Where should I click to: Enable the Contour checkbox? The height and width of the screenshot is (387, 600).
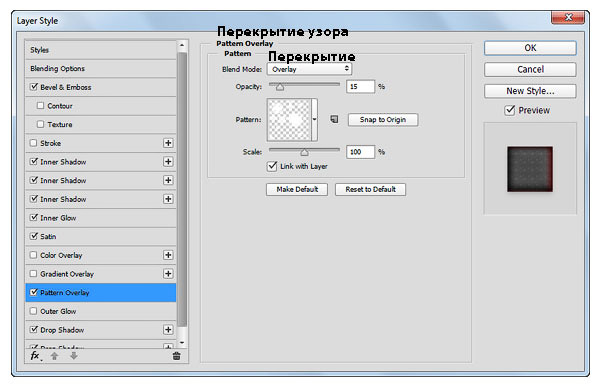[40, 105]
